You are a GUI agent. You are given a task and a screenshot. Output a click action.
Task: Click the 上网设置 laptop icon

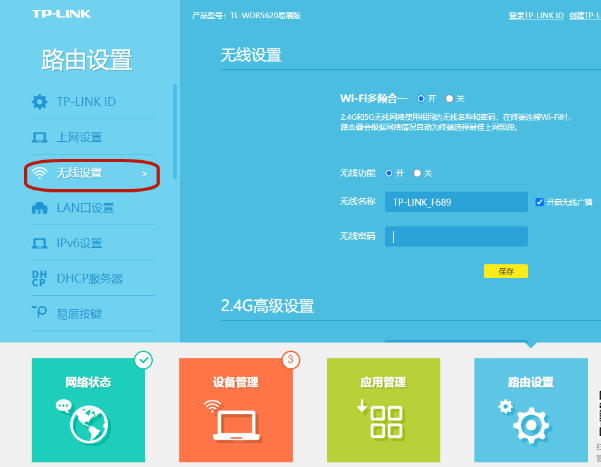39,137
